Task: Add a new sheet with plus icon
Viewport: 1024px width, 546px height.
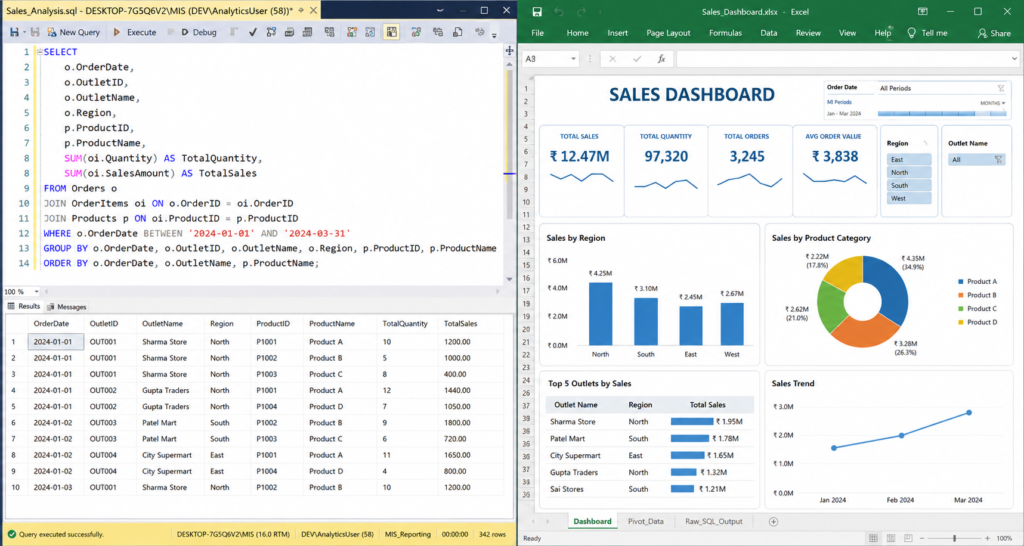Action: click(773, 521)
